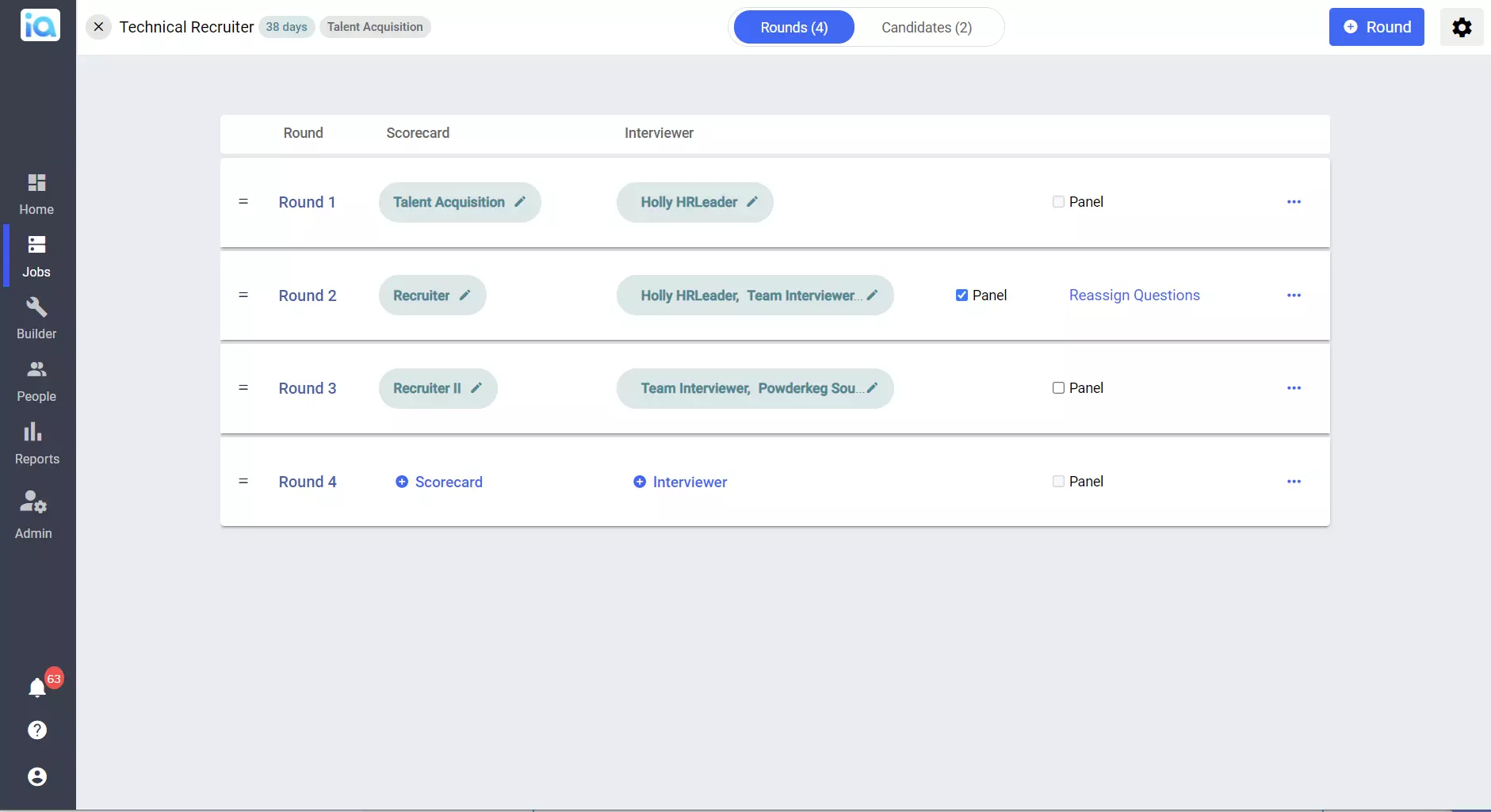The height and width of the screenshot is (812, 1491).
Task: Open the three-dot menu for Round 1
Action: pos(1294,202)
